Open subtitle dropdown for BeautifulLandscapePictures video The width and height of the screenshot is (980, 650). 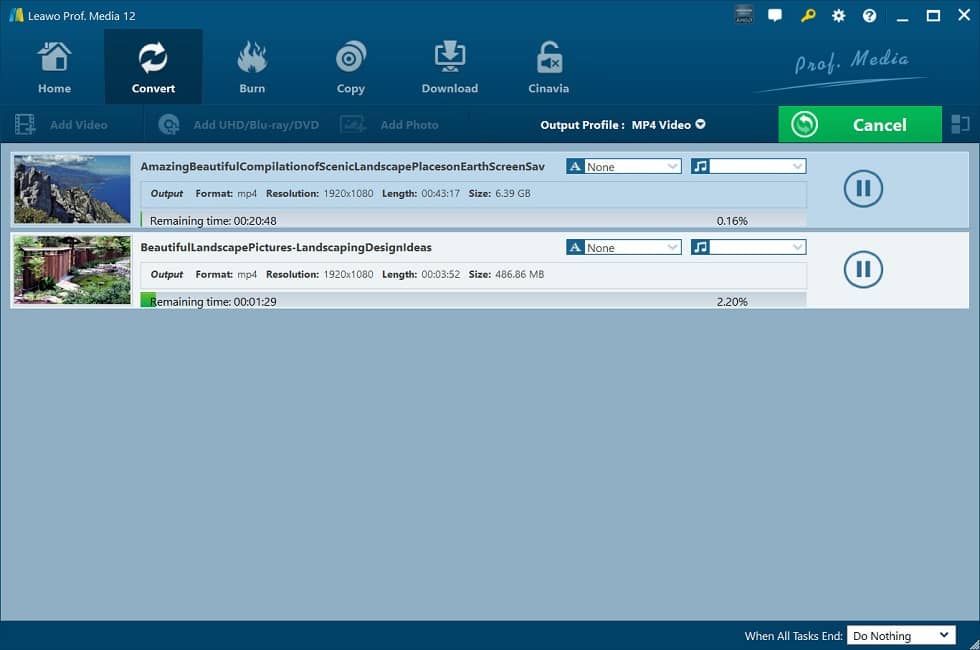click(x=632, y=248)
